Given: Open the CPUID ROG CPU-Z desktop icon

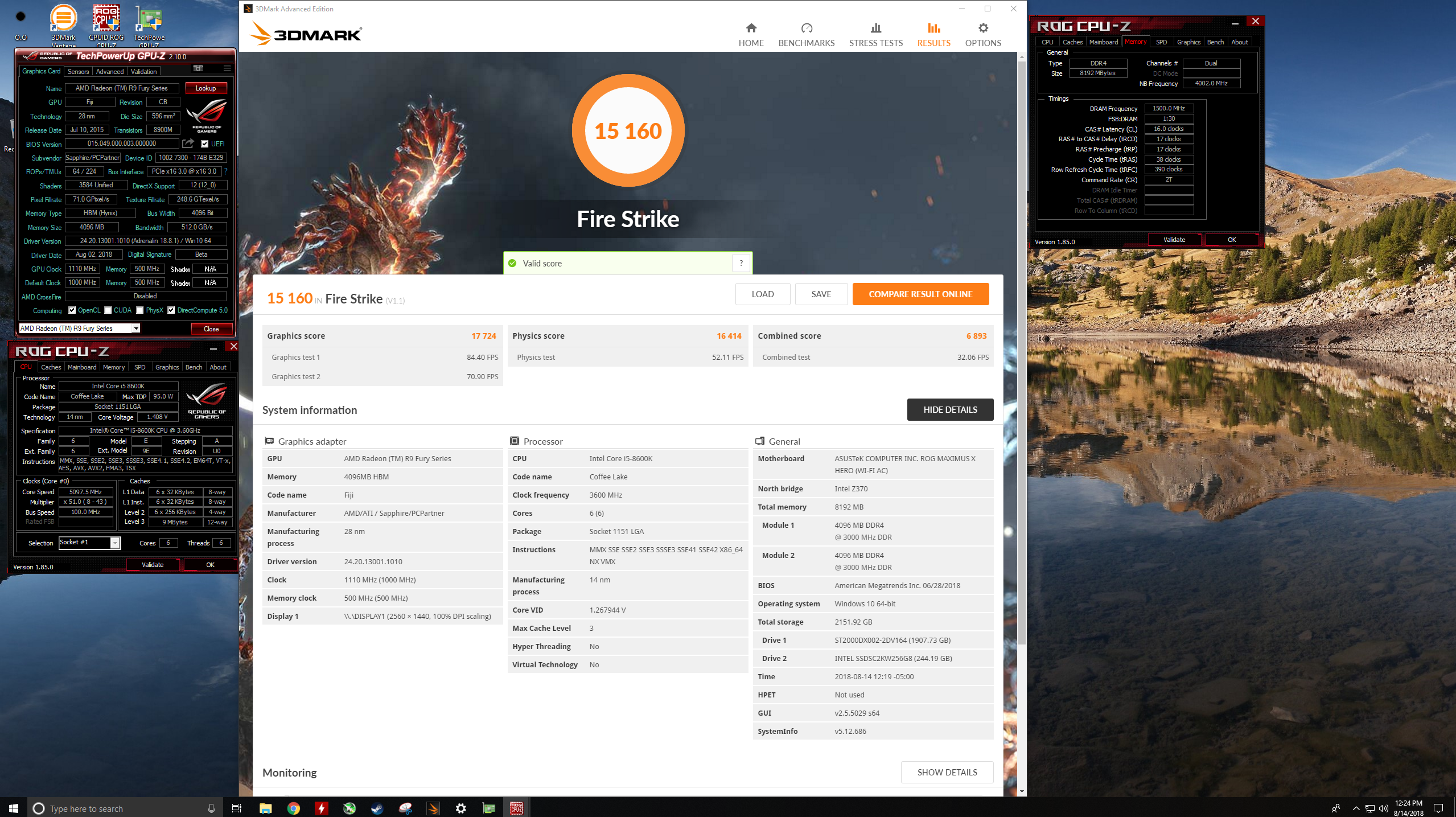Looking at the screenshot, I should [x=106, y=26].
